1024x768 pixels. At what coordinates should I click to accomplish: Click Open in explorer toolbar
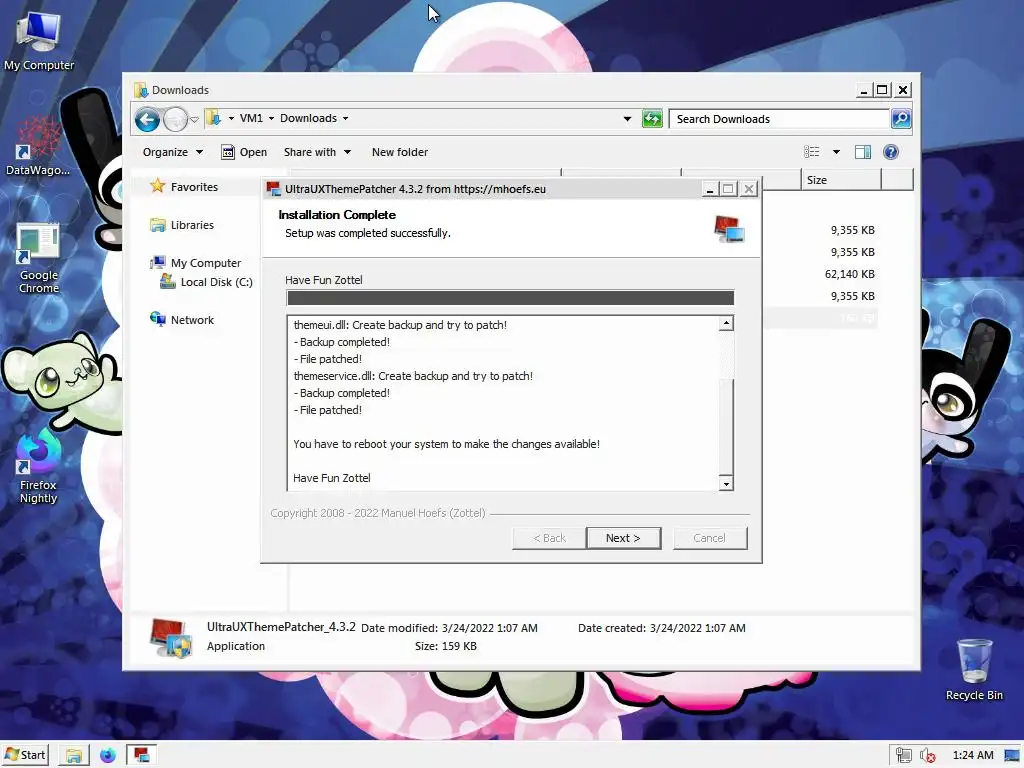(x=244, y=152)
